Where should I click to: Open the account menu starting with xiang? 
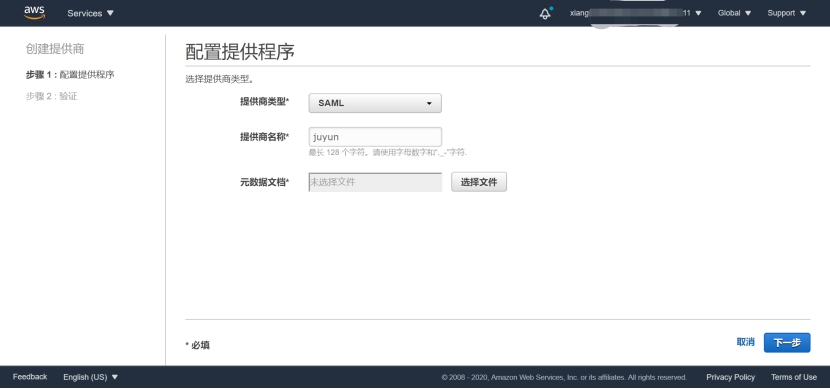tap(636, 13)
